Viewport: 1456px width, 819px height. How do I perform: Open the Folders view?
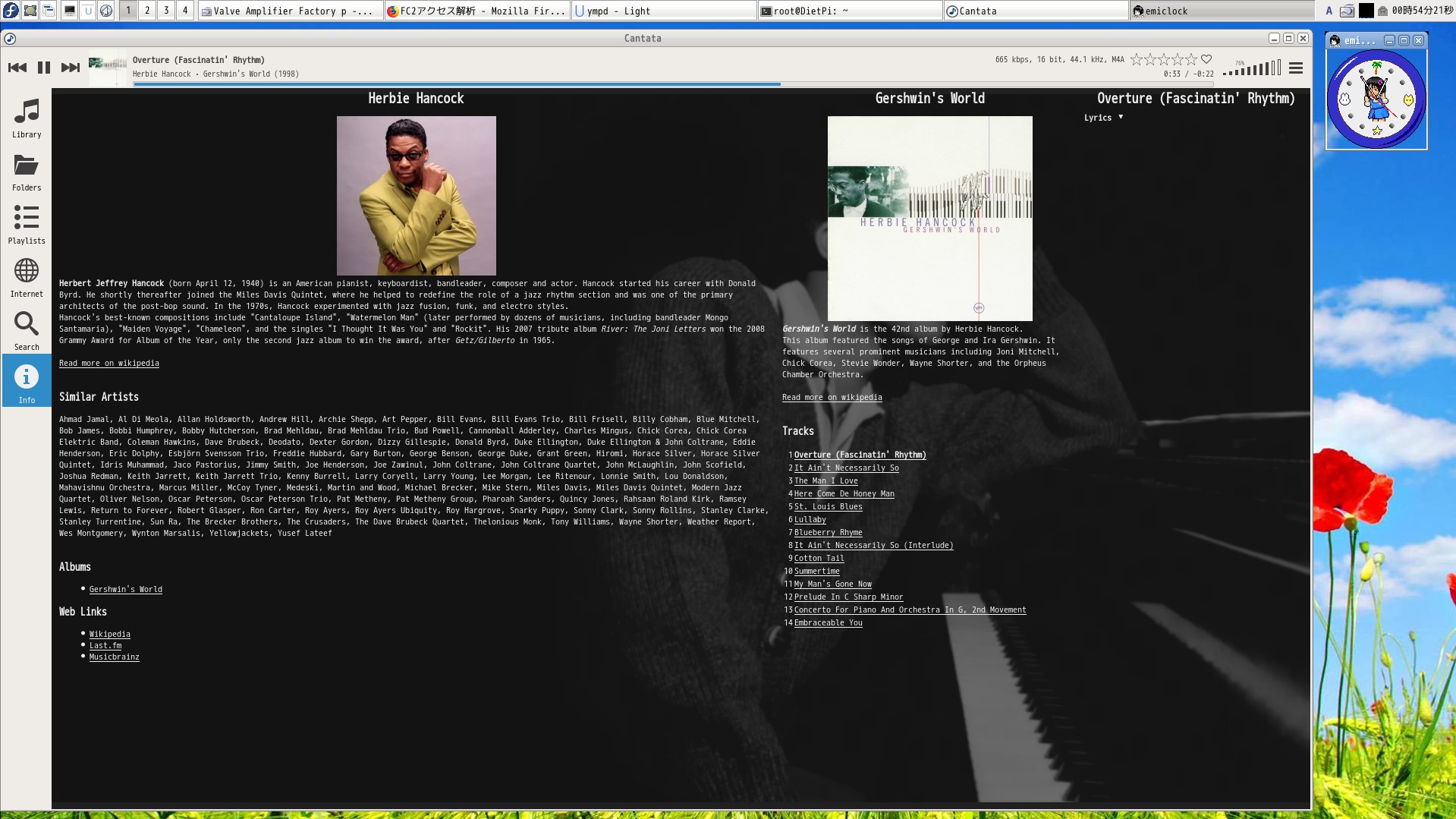(x=27, y=172)
